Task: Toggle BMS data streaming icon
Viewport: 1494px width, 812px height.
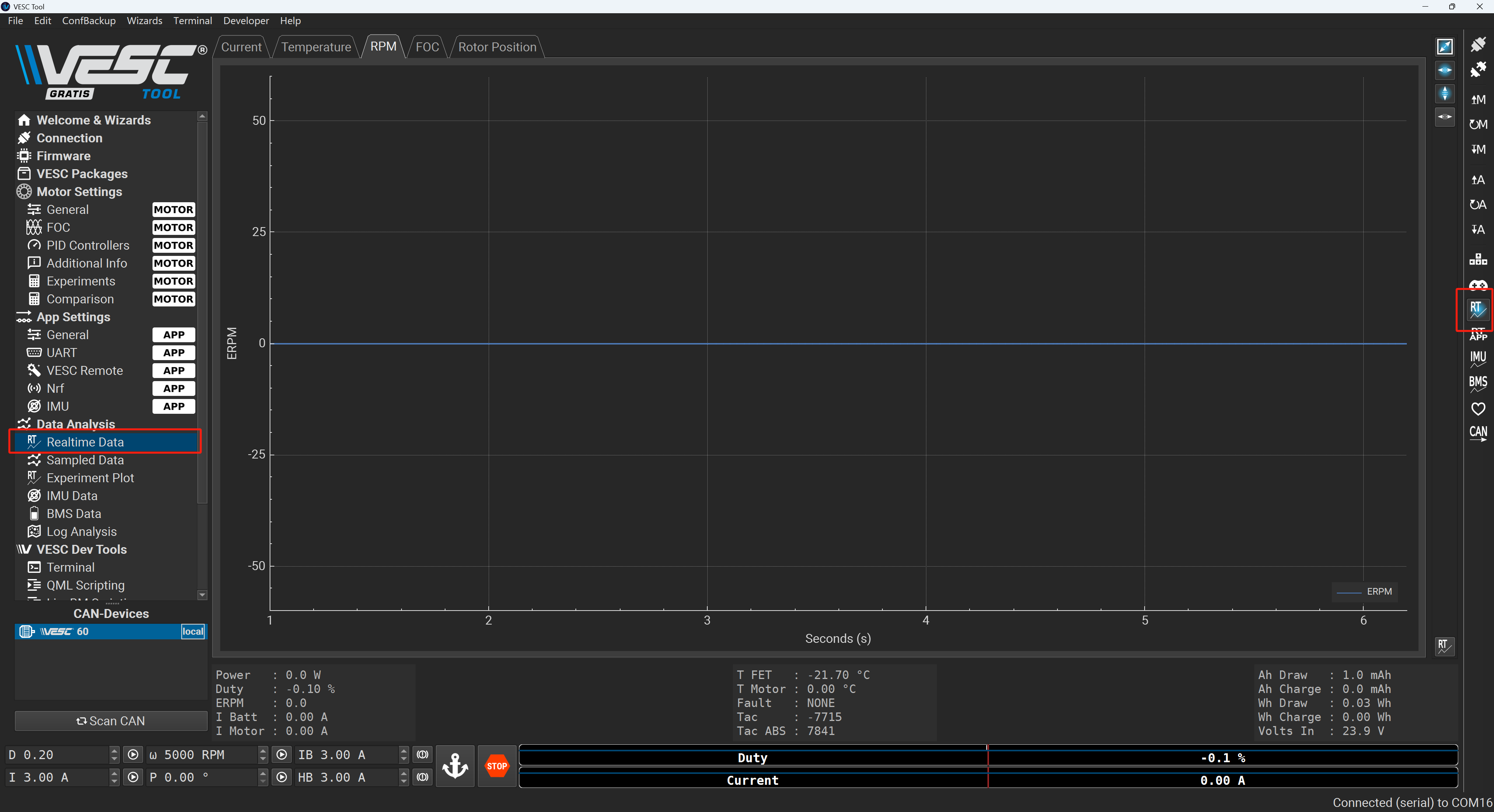Action: tap(1478, 384)
